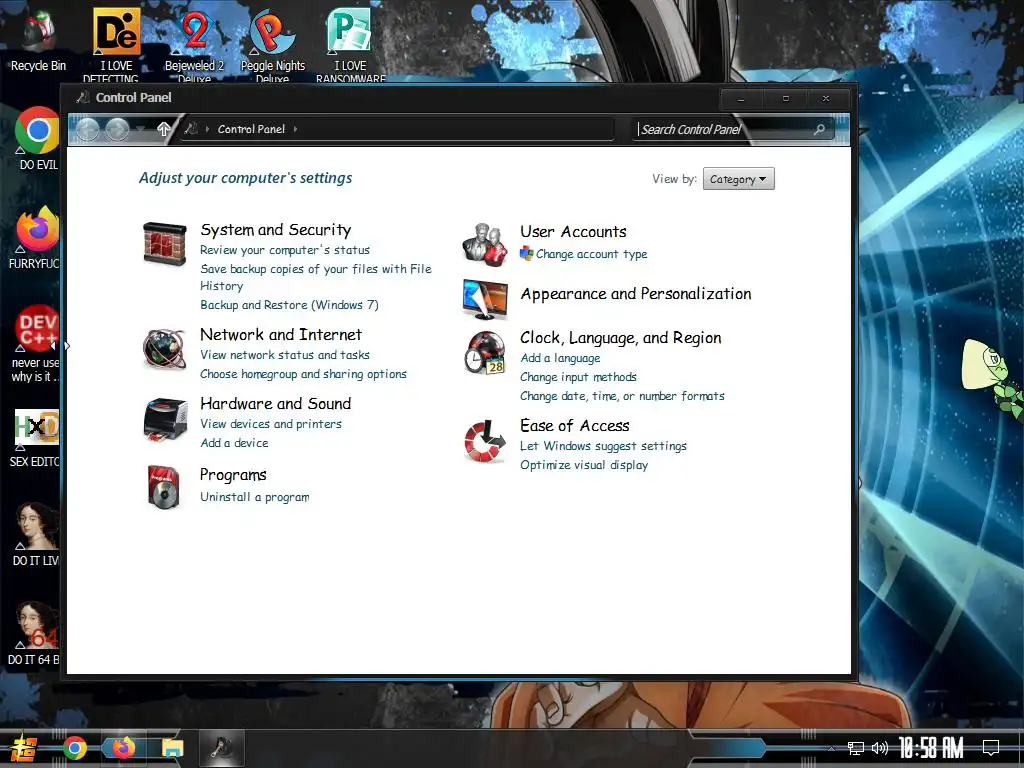Viewport: 1024px width, 768px height.
Task: Click the Appearance and Personalization monitor icon
Action: (x=485, y=299)
